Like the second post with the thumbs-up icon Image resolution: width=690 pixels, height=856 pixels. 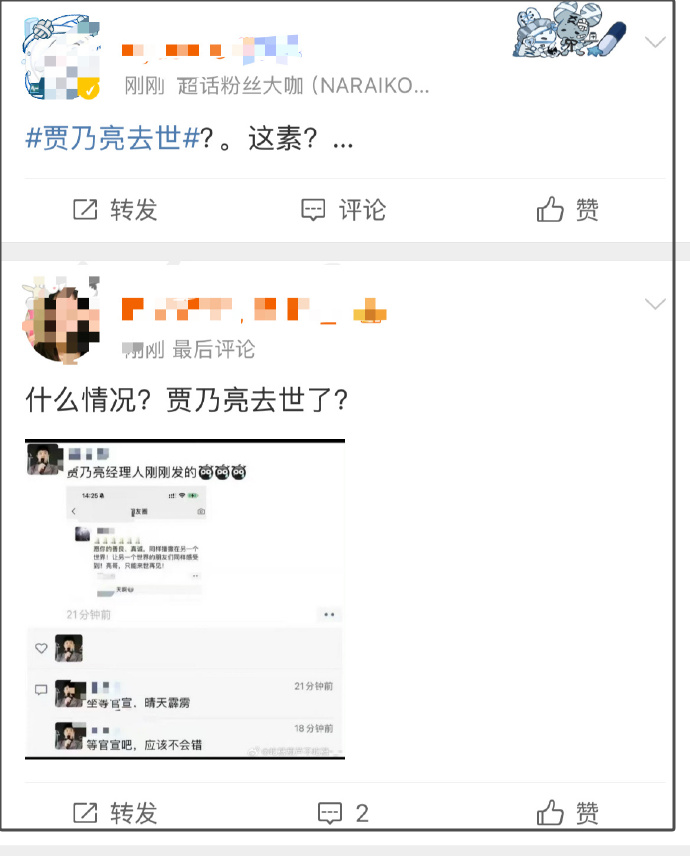pyautogui.click(x=550, y=812)
